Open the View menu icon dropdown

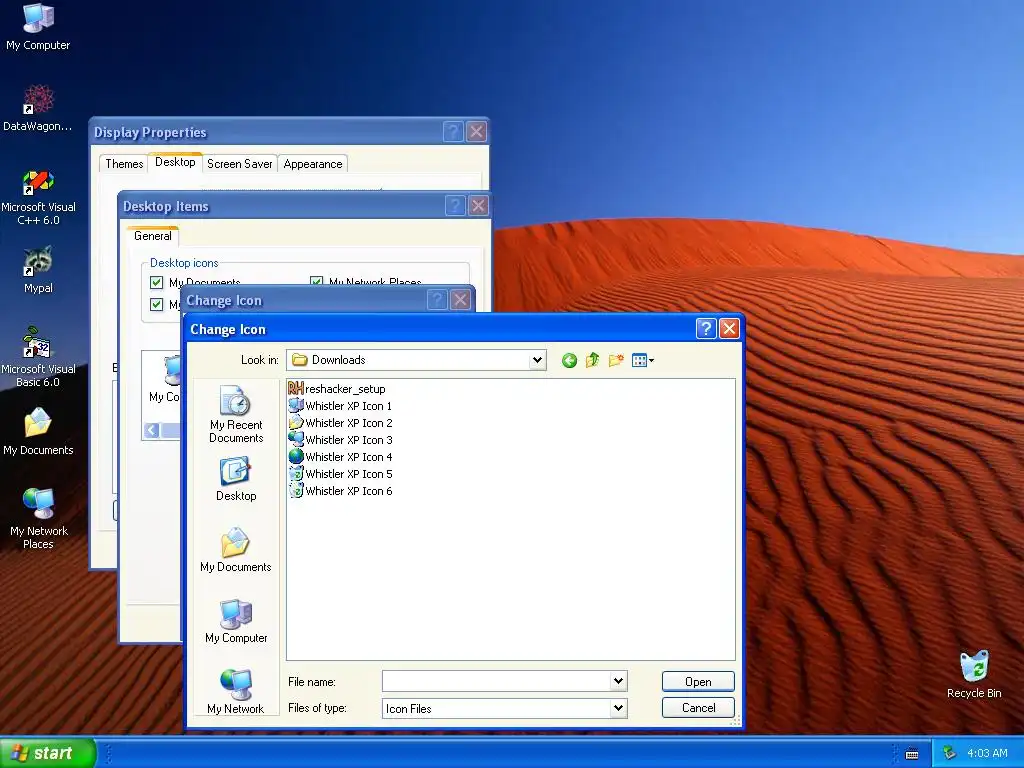point(643,360)
